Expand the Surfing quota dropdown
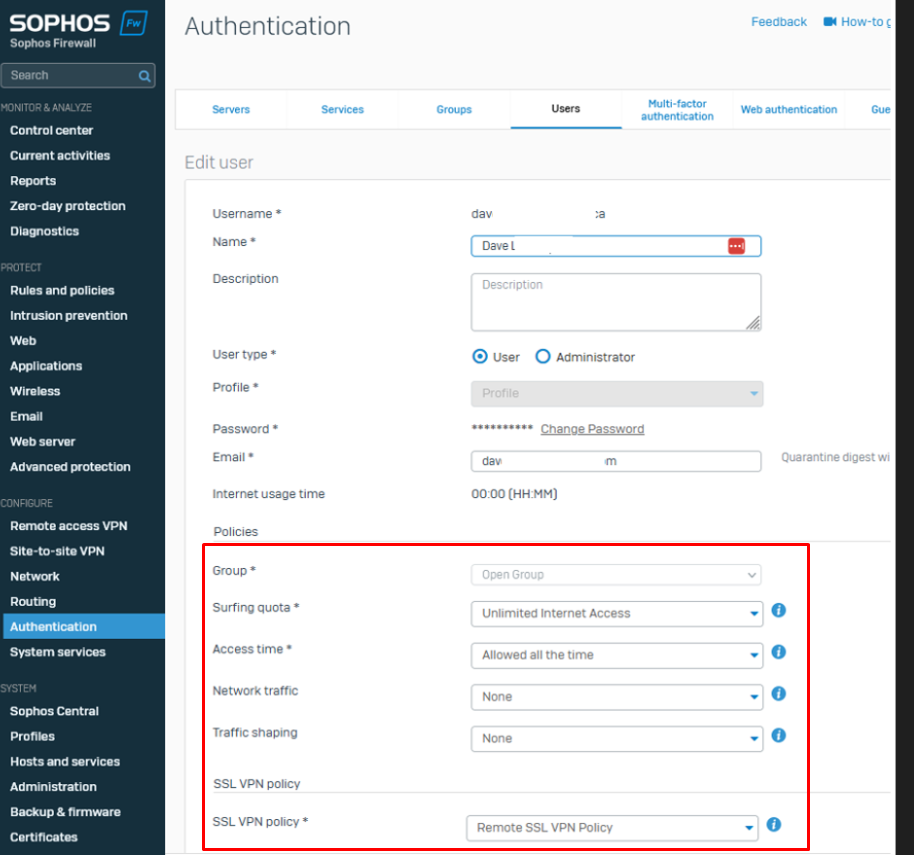The height and width of the screenshot is (855, 914). click(x=616, y=614)
